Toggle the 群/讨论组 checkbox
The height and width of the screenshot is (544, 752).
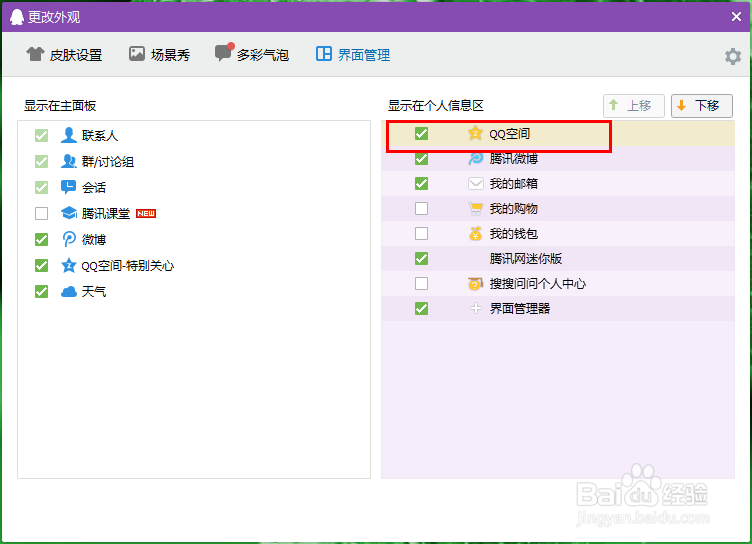[42, 162]
